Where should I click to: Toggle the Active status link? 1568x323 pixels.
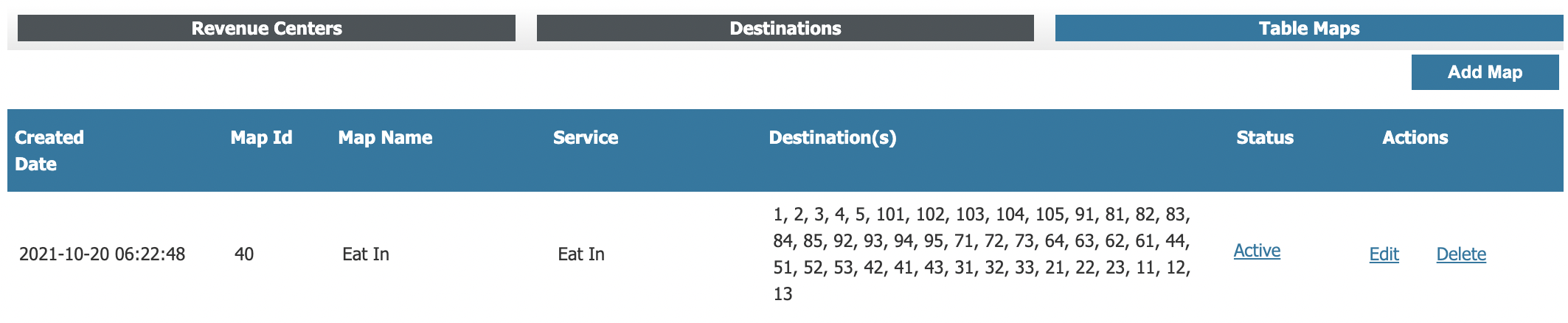point(1257,251)
